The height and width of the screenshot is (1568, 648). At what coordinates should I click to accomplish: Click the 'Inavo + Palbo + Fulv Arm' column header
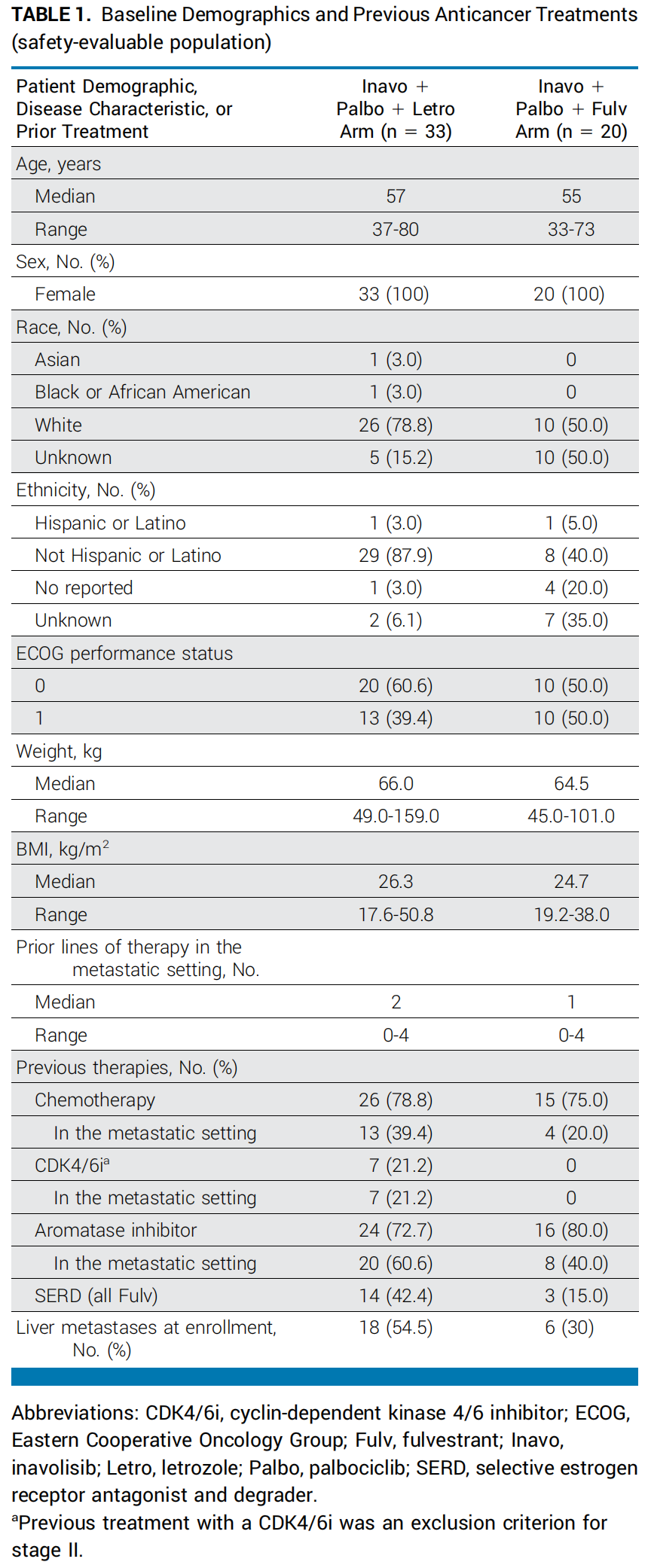click(x=571, y=109)
